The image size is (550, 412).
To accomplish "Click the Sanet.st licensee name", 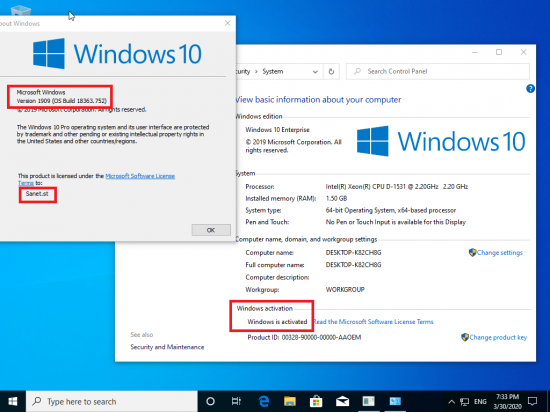I will [x=37, y=194].
